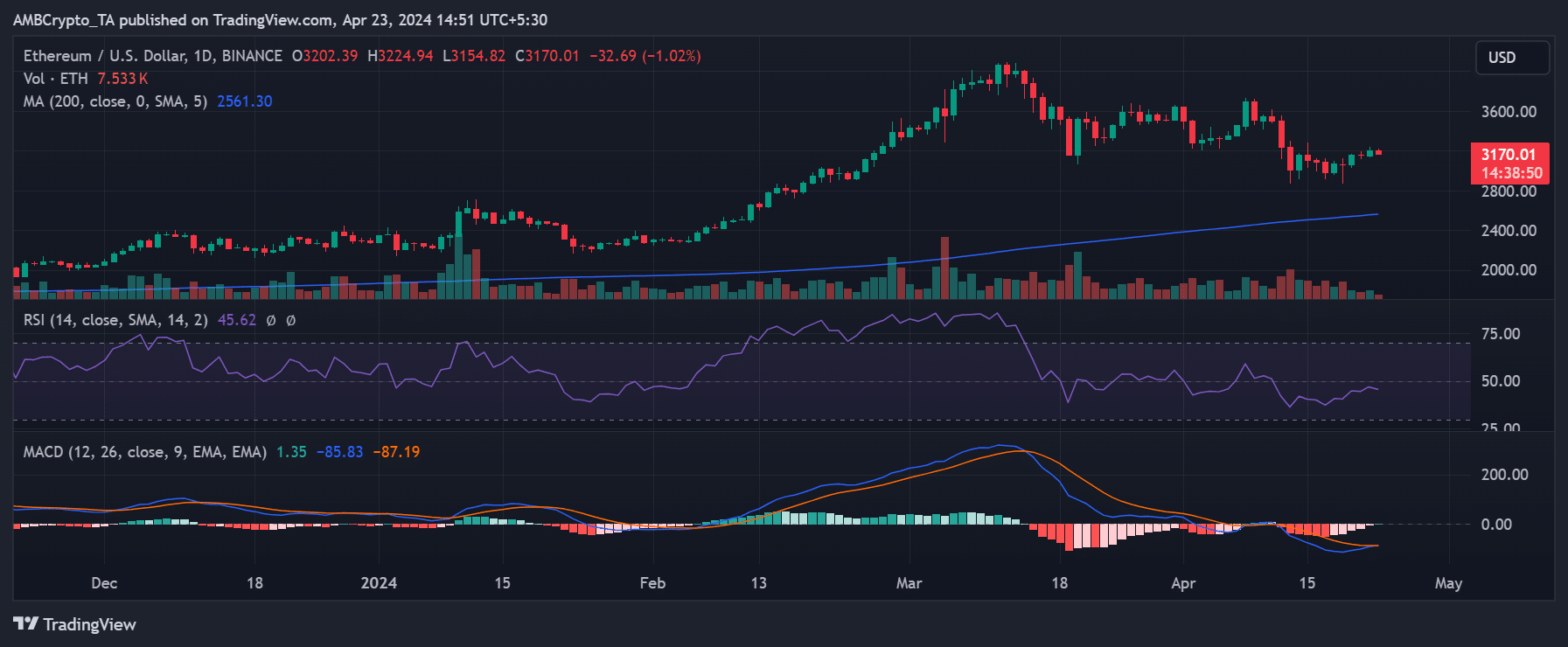Click the 13 date label after Feb
1568x647 pixels.
[758, 583]
